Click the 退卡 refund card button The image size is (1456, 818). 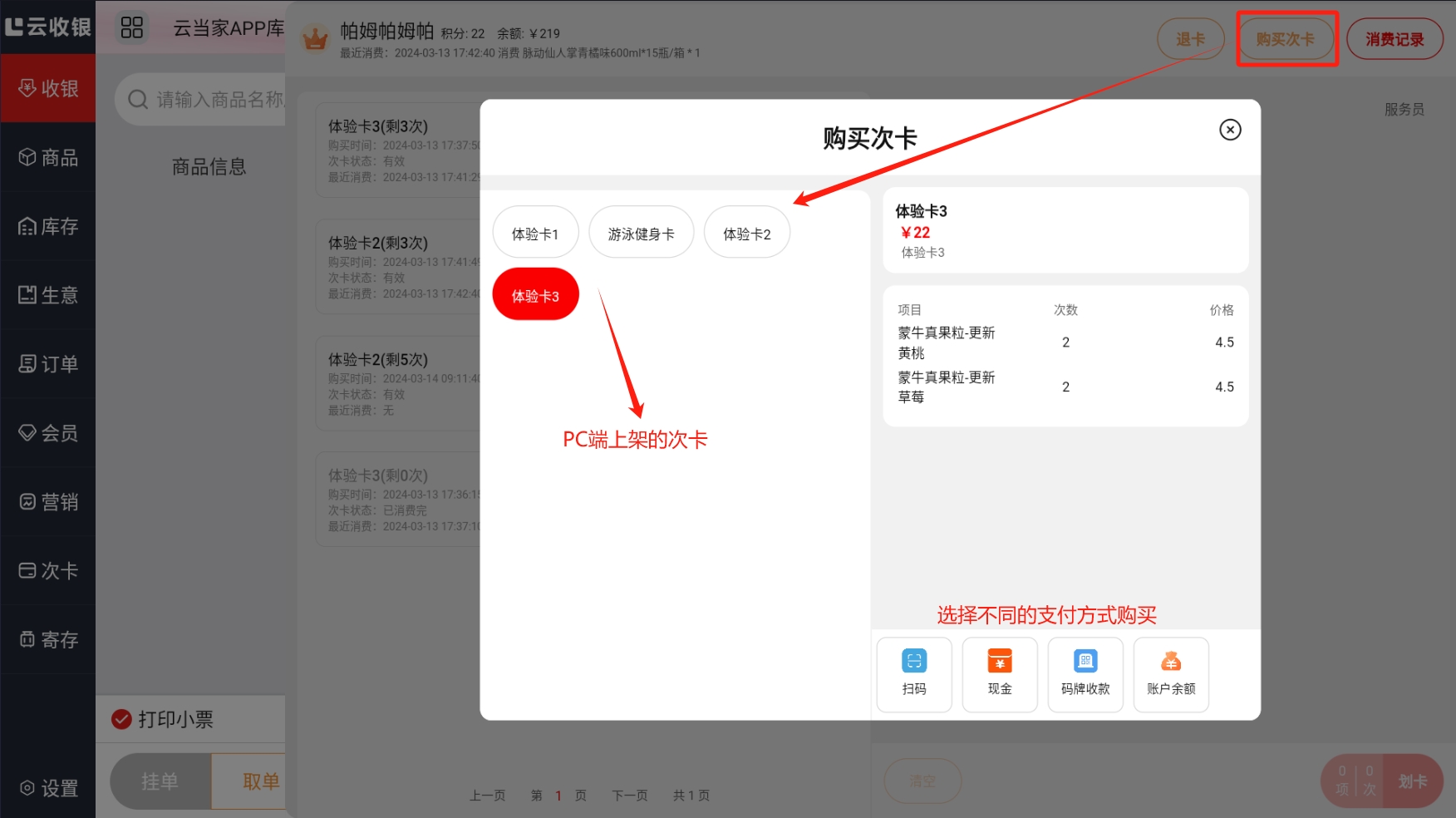(x=1190, y=39)
